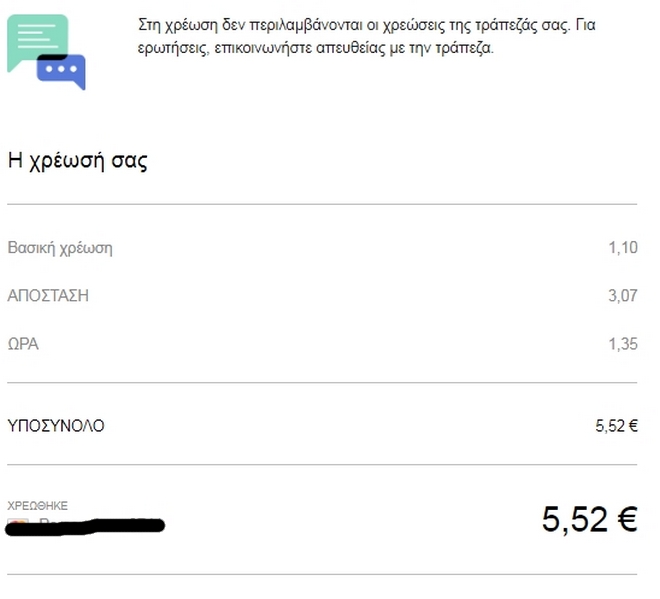660x599 pixels.
Task: Click the payment card icon under ΧΡΕΩΘΗΚΕ
Action: click(x=16, y=522)
